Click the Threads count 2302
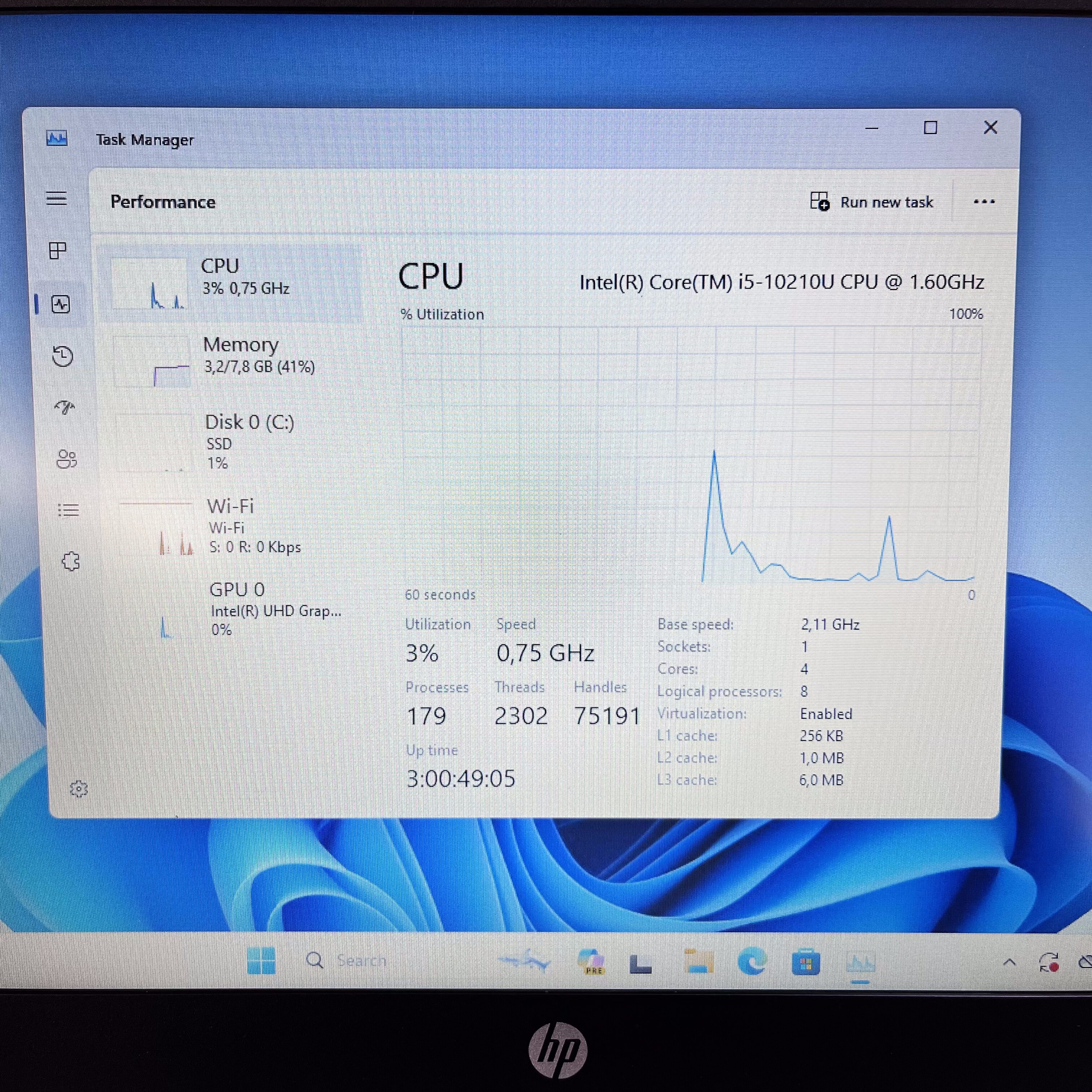 pyautogui.click(x=521, y=716)
